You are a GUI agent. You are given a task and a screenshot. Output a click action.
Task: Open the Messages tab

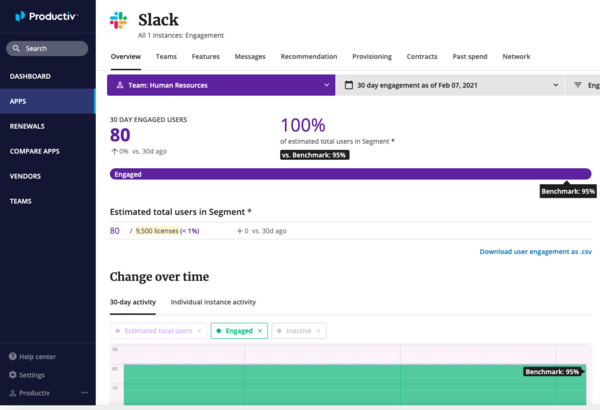(250, 57)
